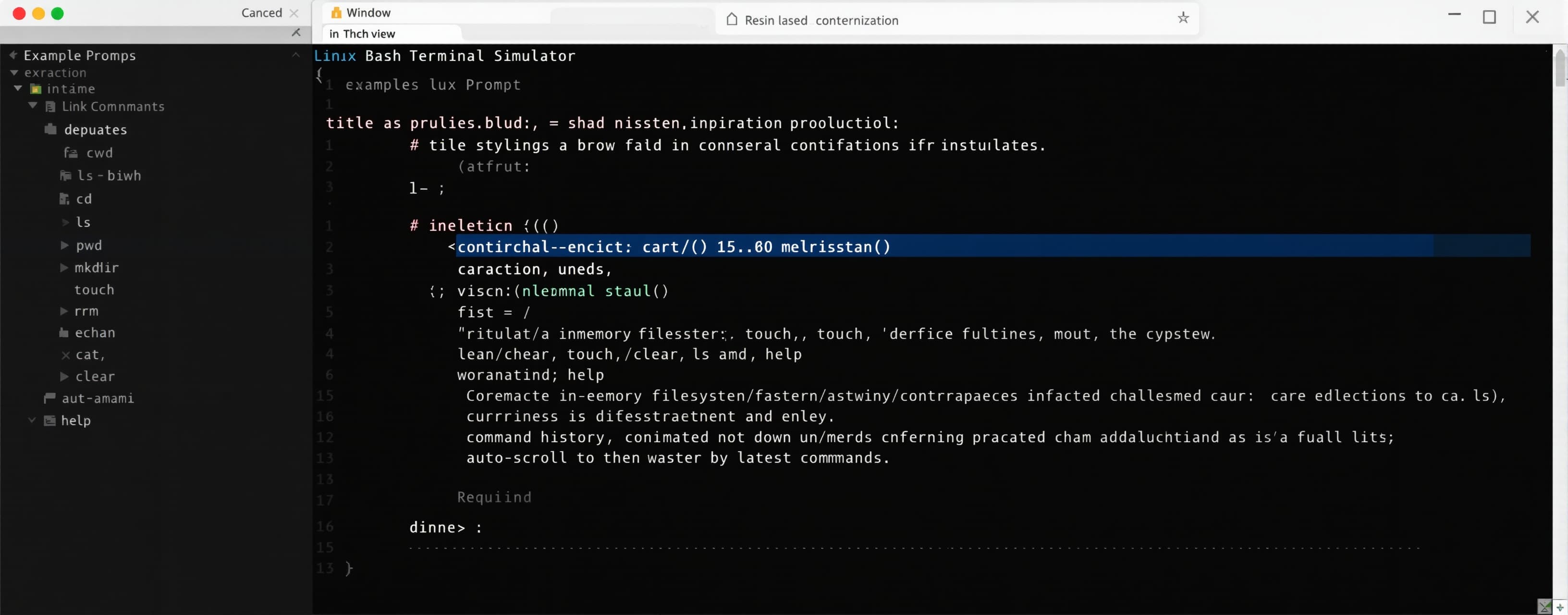Select the cd entry

84,199
